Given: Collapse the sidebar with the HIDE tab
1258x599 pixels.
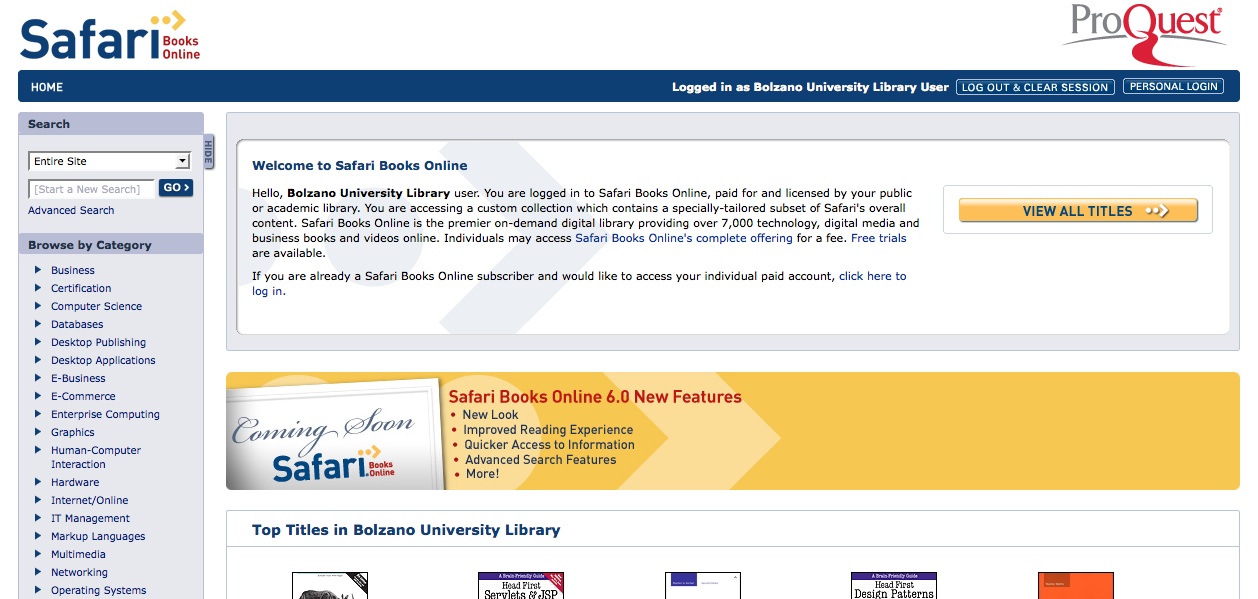Looking at the screenshot, I should click(x=209, y=152).
